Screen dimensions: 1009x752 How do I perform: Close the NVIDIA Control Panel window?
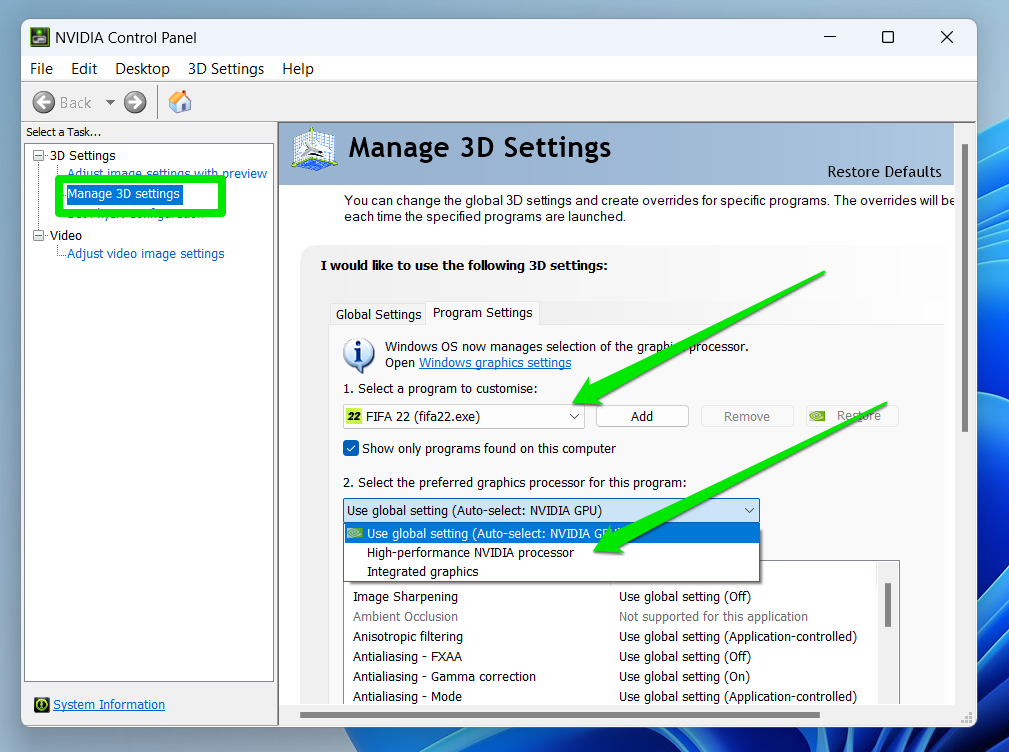tap(947, 37)
